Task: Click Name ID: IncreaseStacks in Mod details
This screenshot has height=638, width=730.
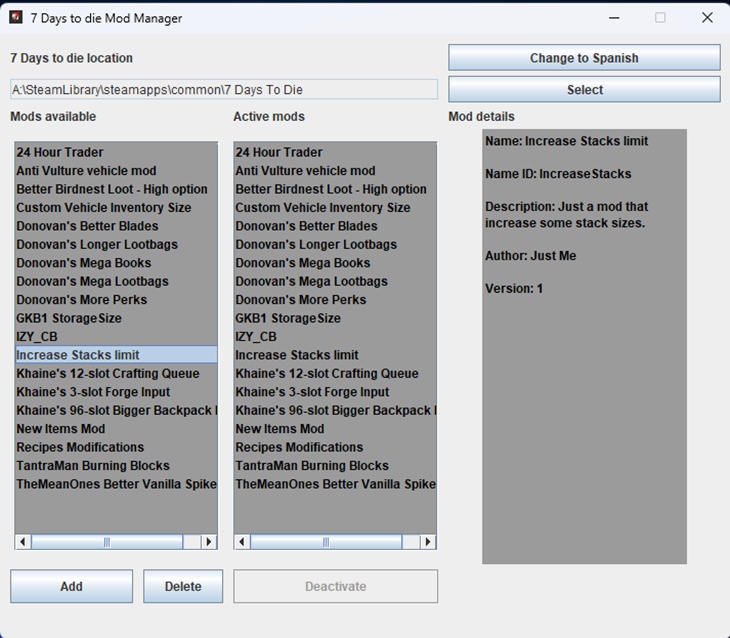Action: coord(558,174)
